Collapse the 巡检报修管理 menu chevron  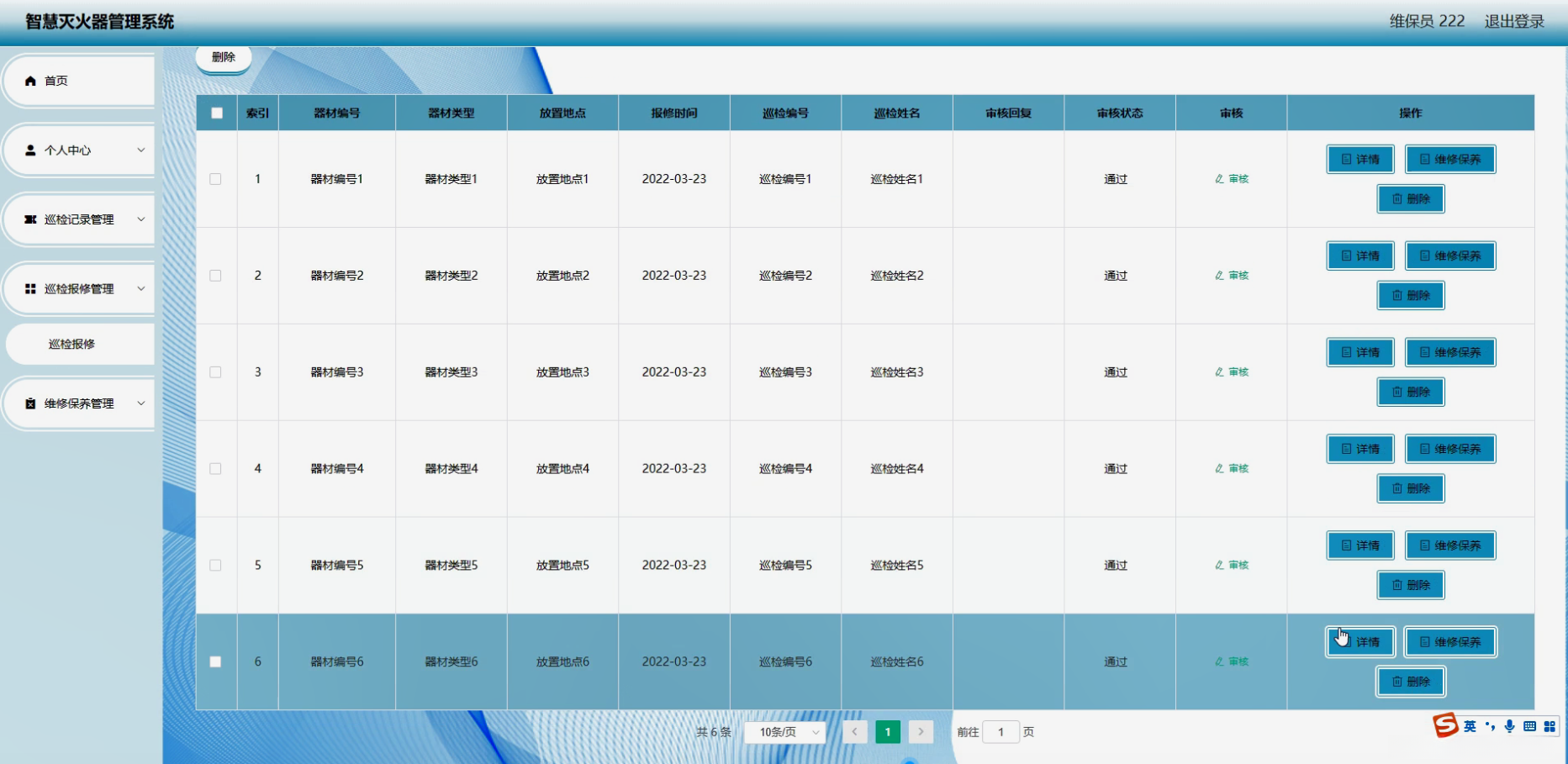point(140,289)
